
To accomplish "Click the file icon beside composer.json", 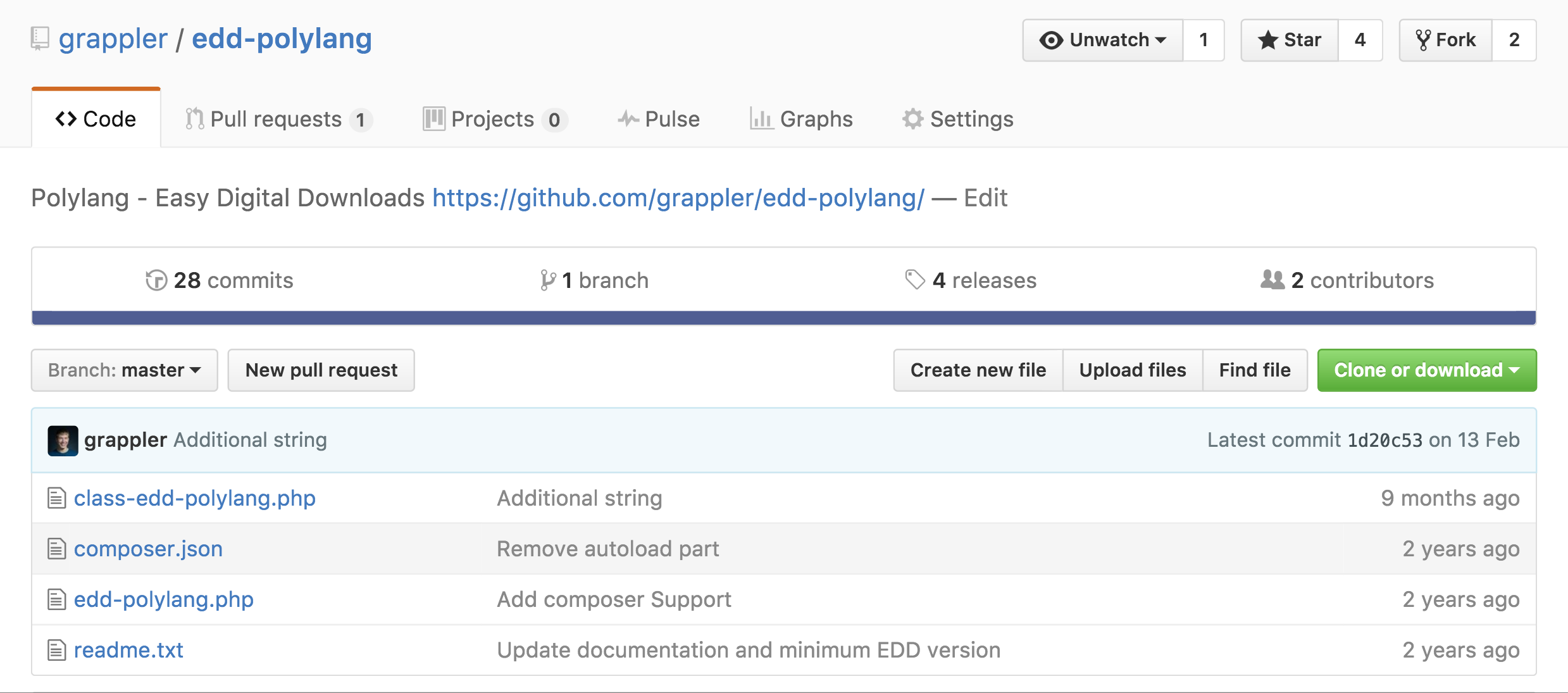I will coord(57,549).
